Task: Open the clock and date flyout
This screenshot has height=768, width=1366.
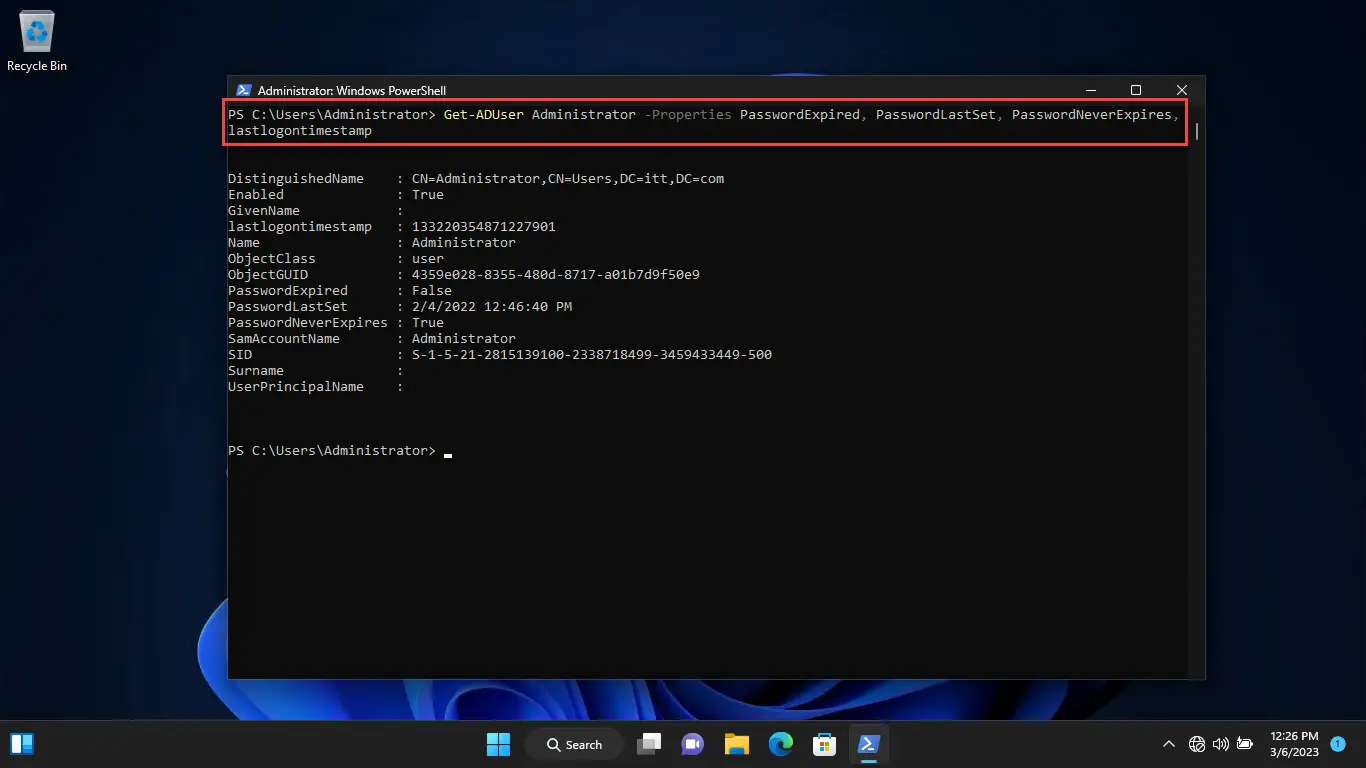Action: [1294, 744]
